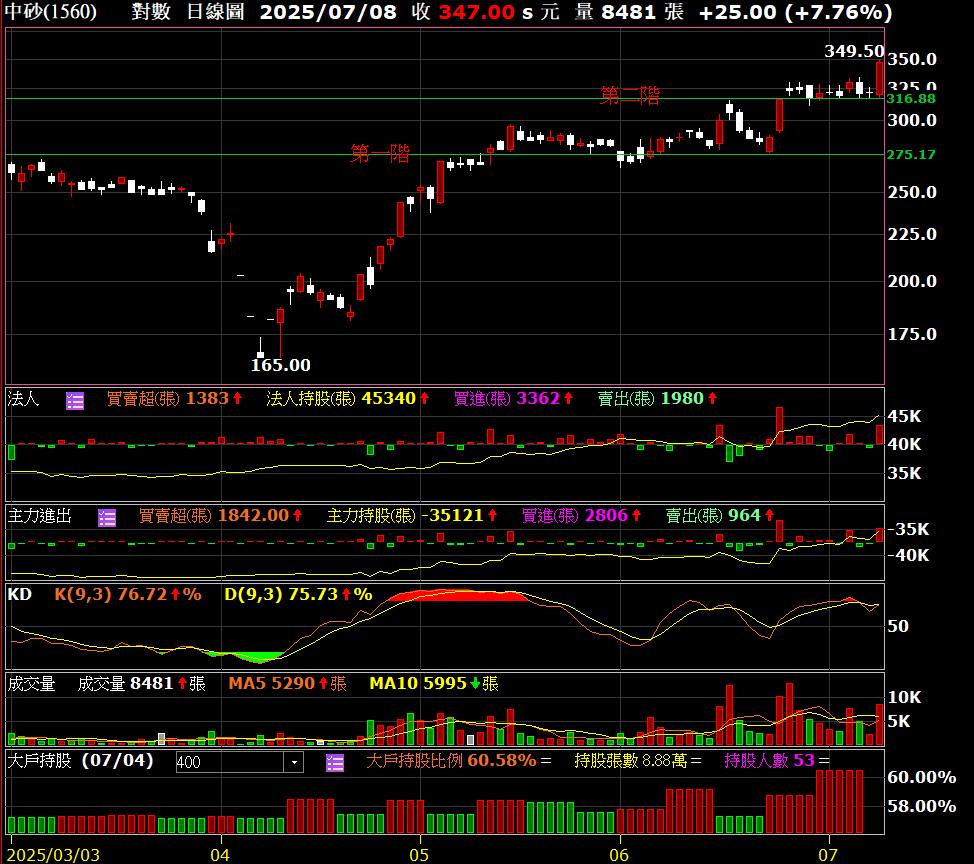Expand the 400 threshold dropdown arrow
Viewport: 974px width, 864px height.
[294, 762]
